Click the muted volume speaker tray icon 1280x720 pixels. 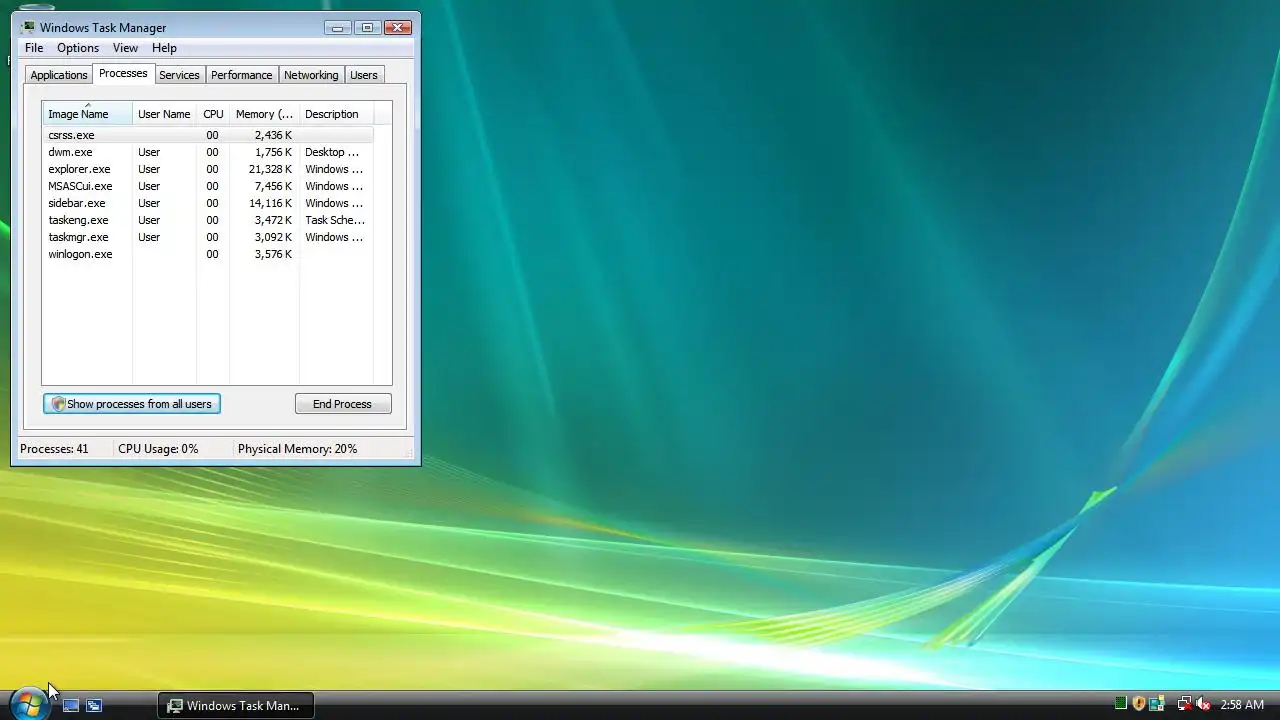pos(1203,704)
